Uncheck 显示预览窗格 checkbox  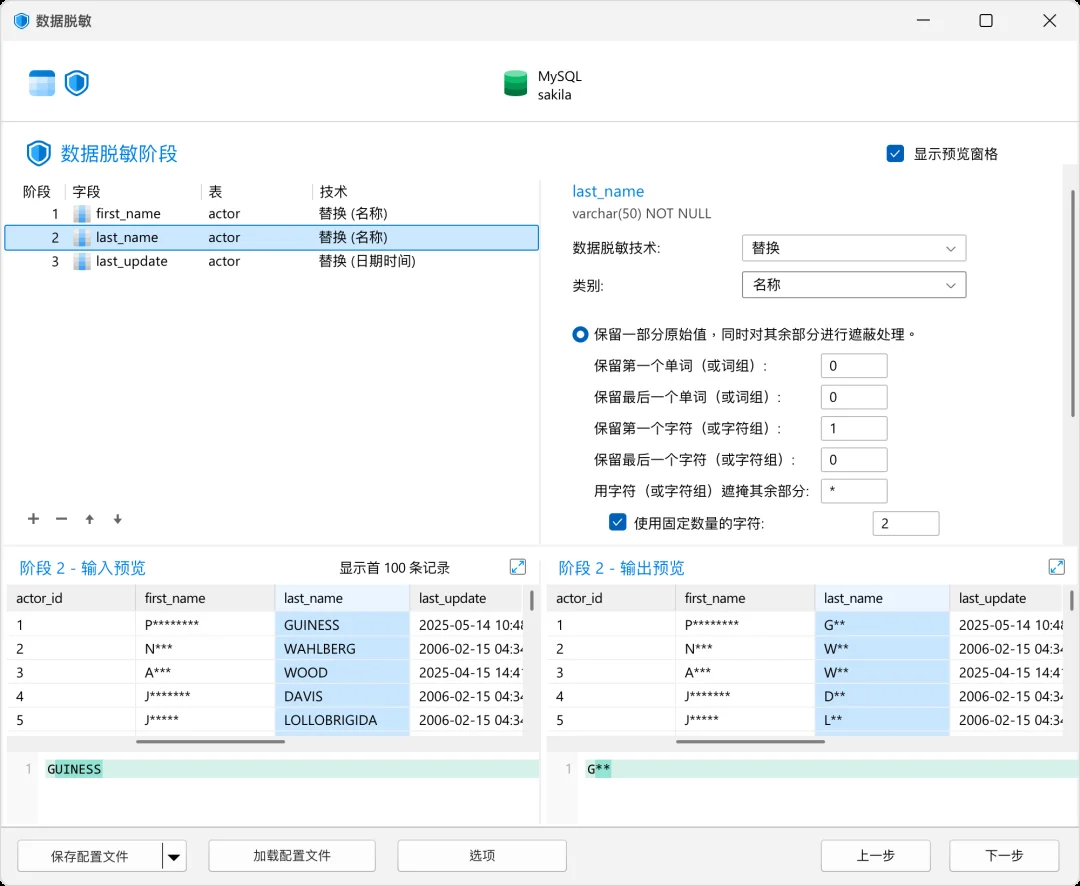[895, 154]
